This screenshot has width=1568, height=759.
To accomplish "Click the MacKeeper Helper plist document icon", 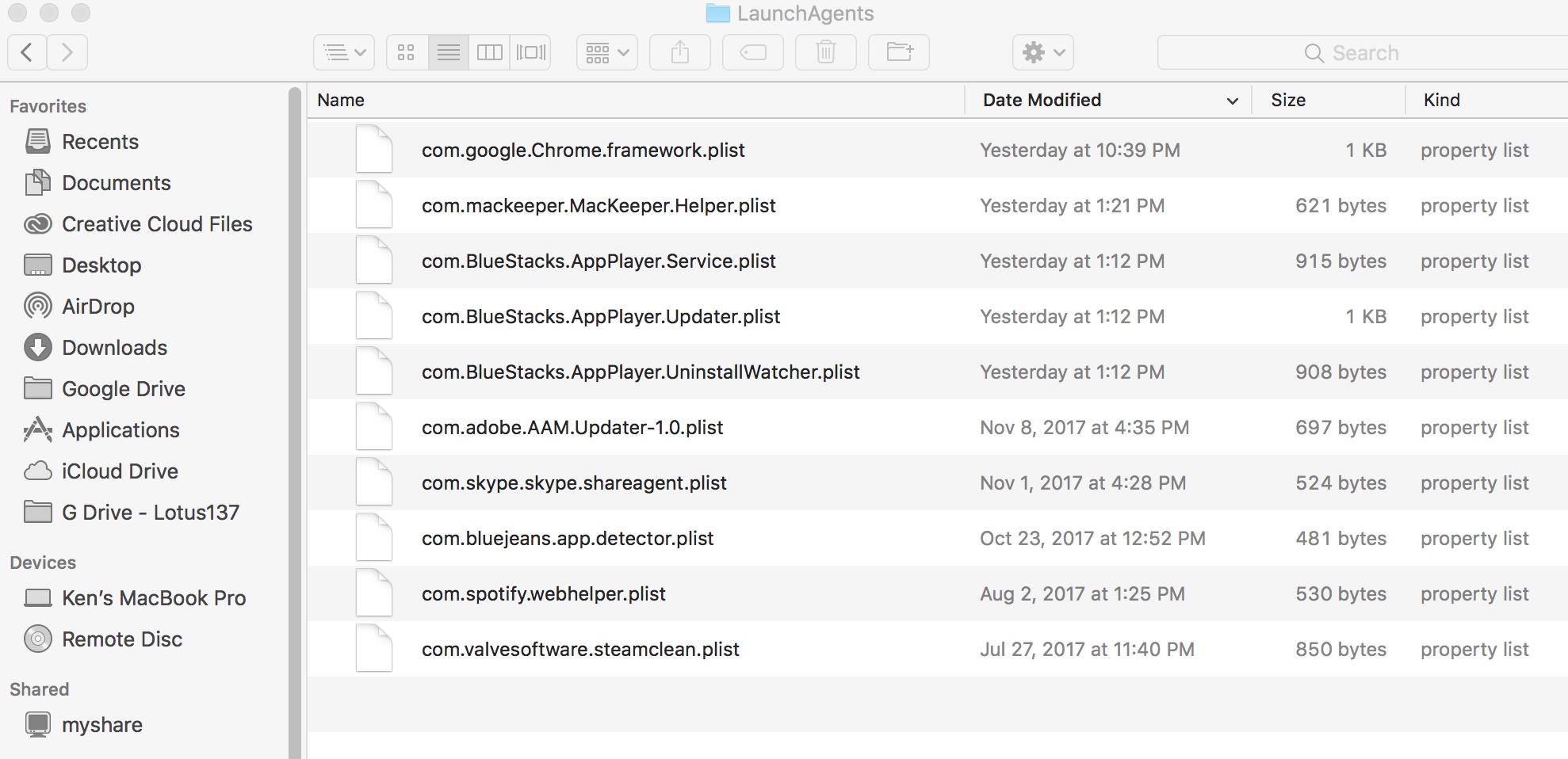I will click(x=374, y=204).
